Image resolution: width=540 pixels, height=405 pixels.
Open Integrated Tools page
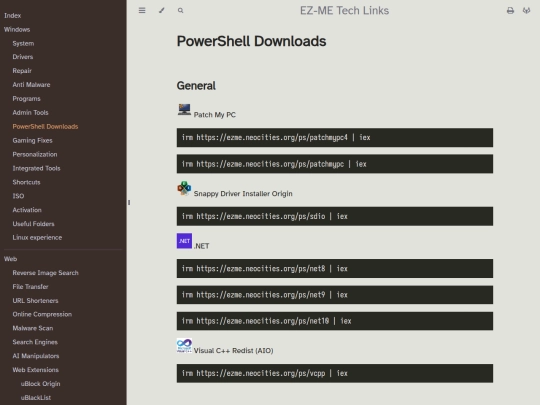coord(36,168)
